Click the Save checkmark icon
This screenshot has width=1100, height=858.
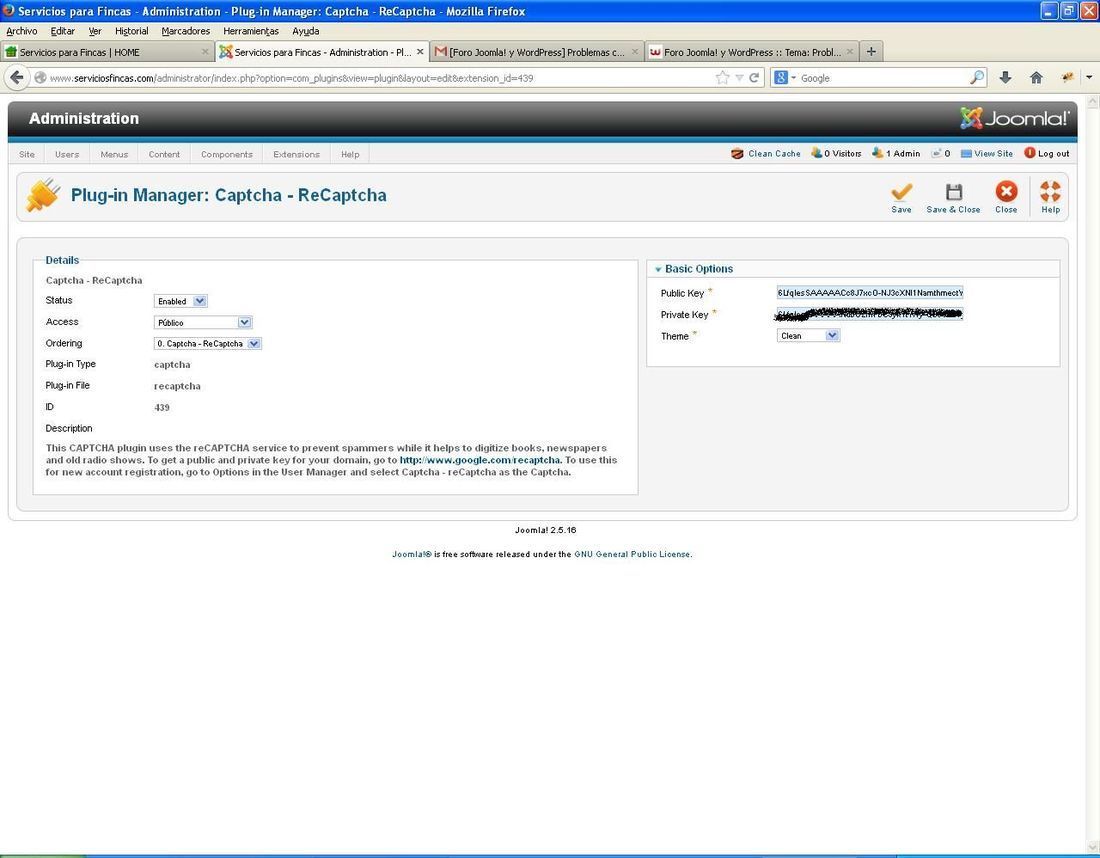point(901,192)
